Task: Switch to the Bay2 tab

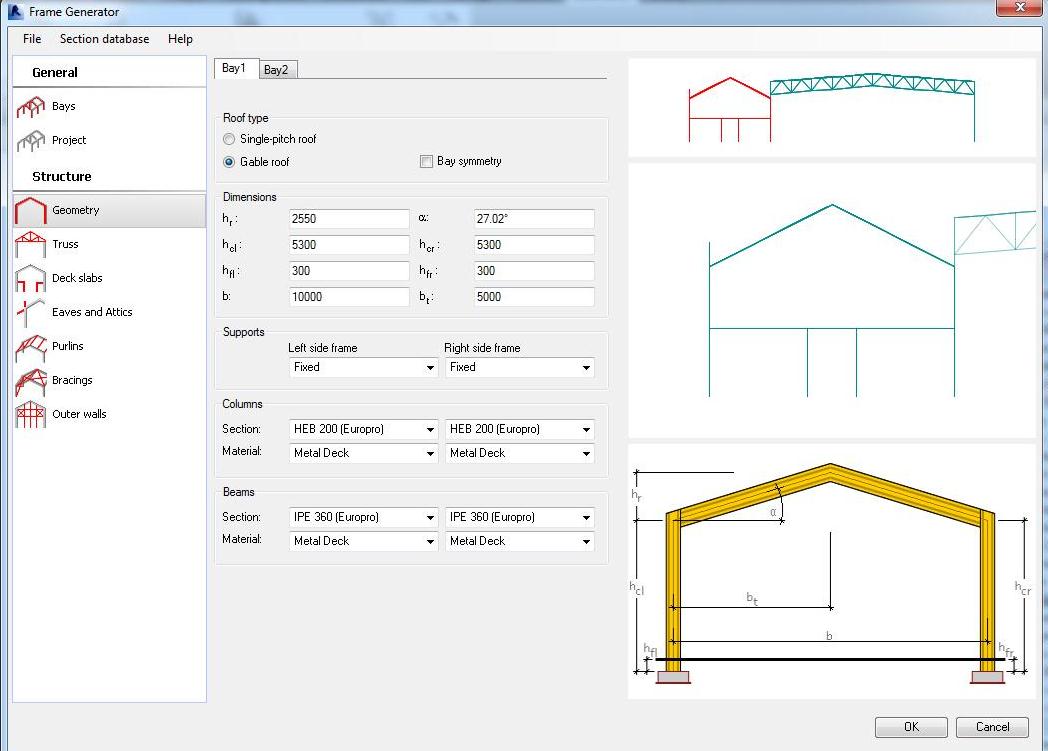Action: click(276, 70)
